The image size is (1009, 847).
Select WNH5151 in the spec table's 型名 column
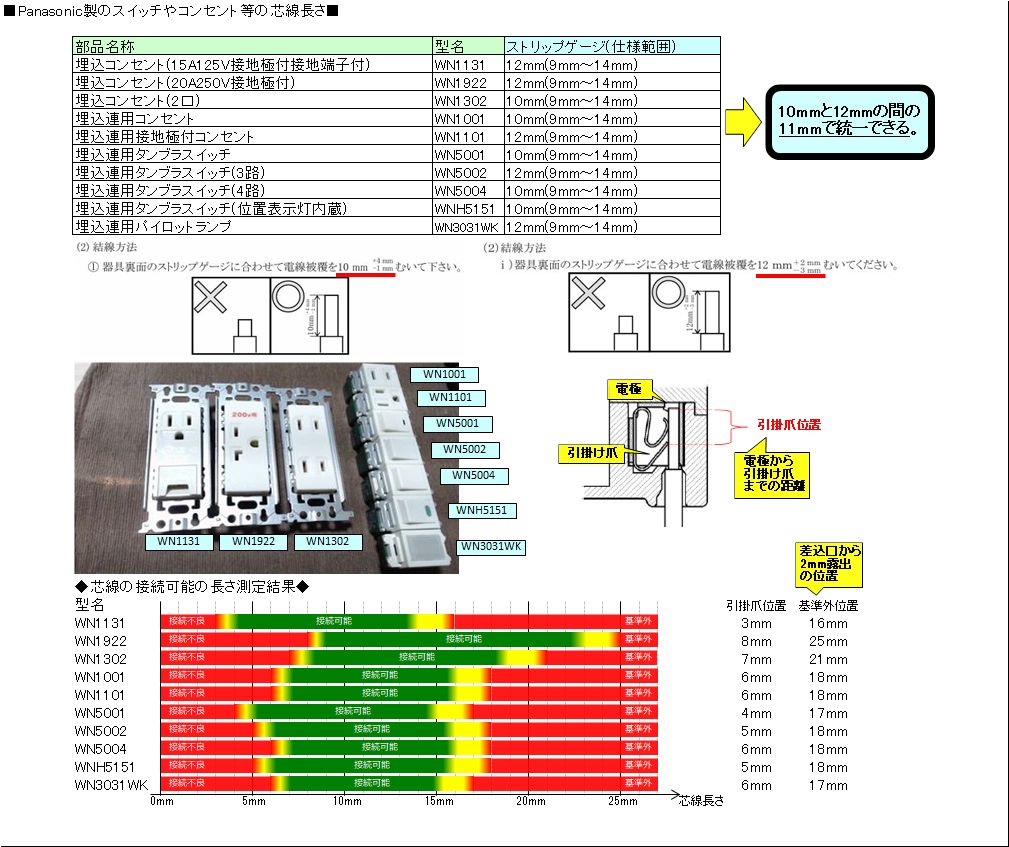click(x=468, y=208)
